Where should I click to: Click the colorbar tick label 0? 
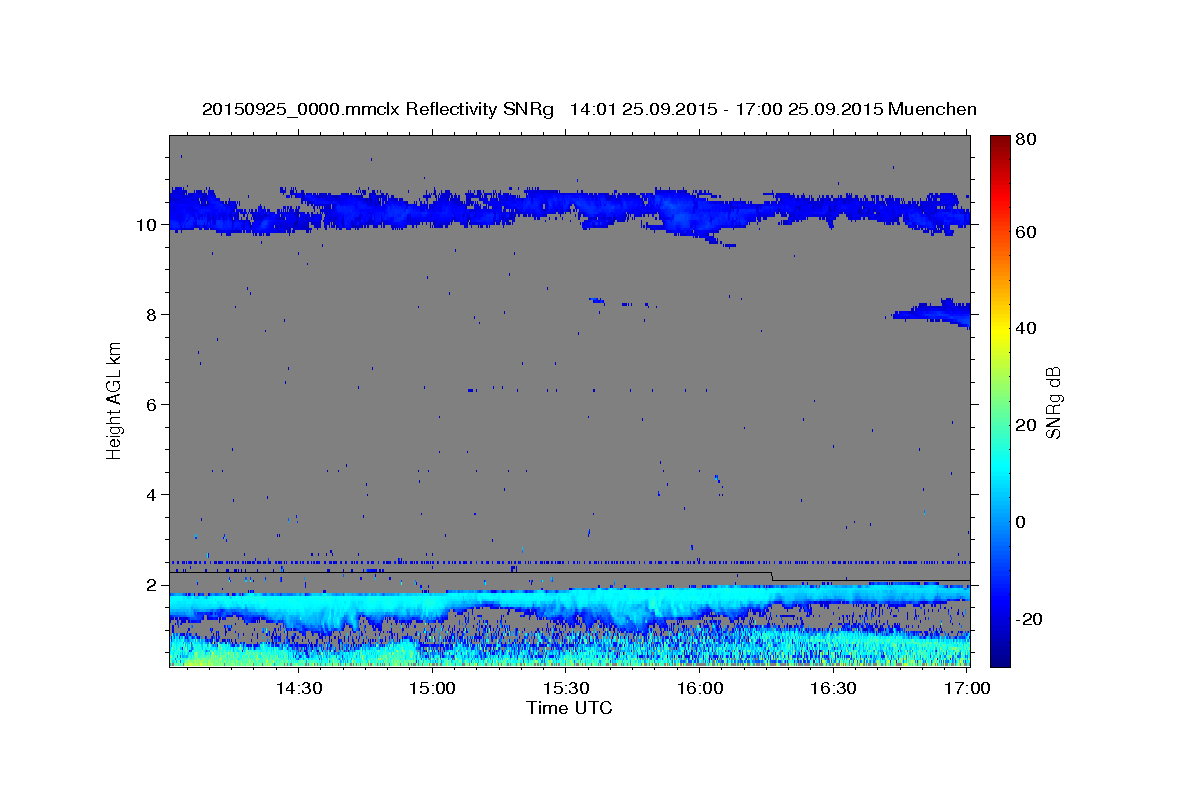click(x=1022, y=522)
